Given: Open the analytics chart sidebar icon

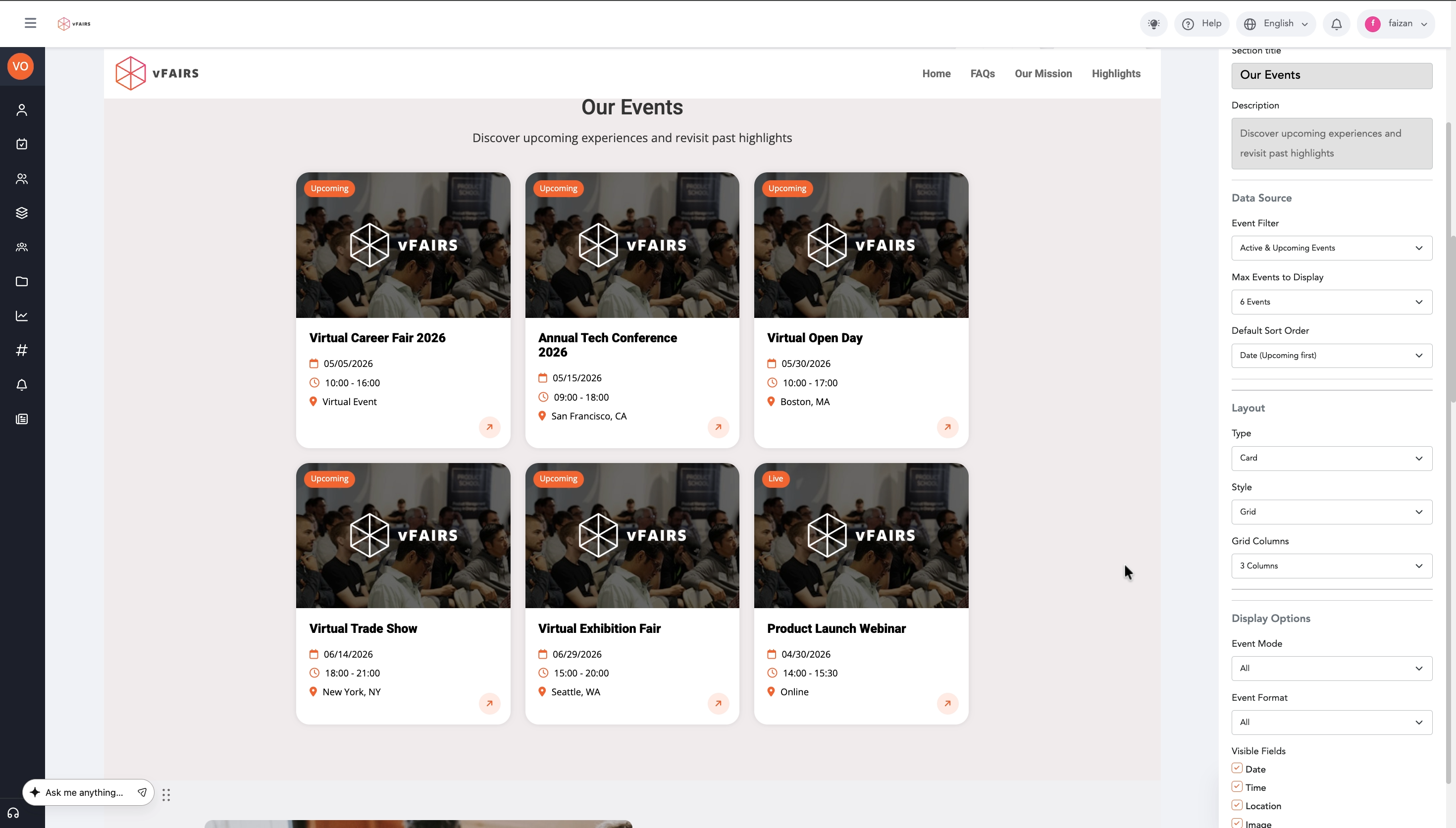Looking at the screenshot, I should point(22,316).
